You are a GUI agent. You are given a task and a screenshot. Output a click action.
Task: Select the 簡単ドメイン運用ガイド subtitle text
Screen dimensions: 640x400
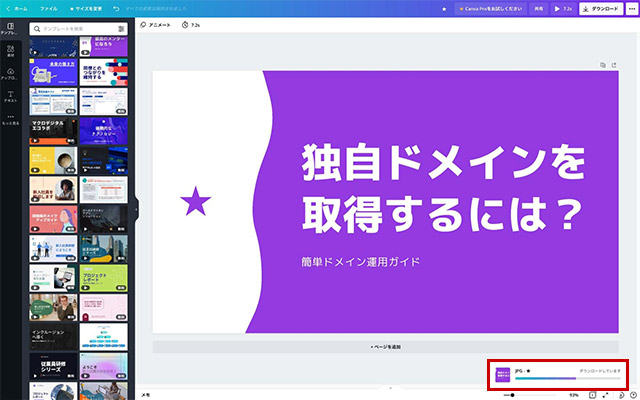coord(360,262)
